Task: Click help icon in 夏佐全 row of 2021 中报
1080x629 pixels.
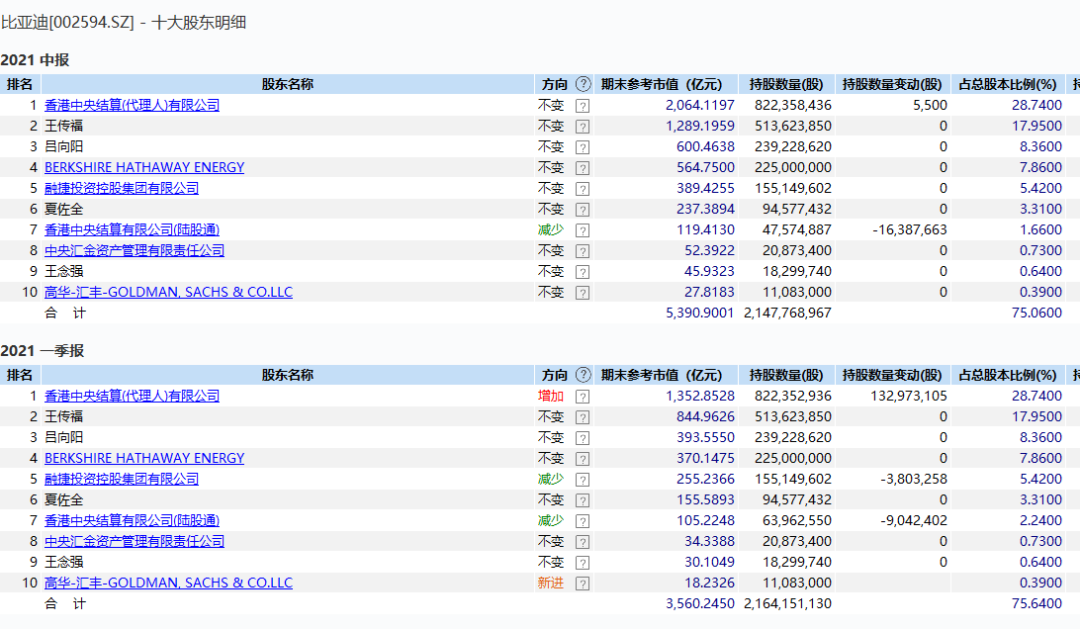Action: (x=582, y=210)
